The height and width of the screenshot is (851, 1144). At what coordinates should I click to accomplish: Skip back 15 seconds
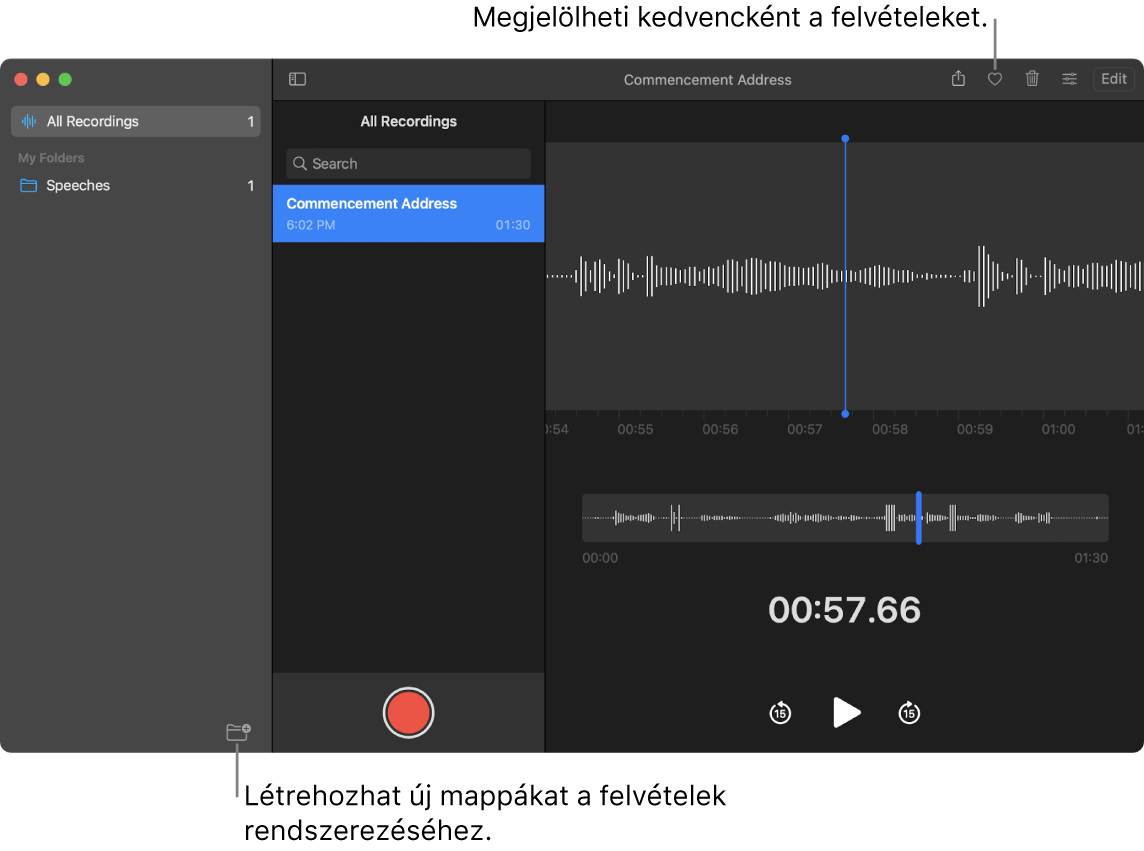point(779,712)
